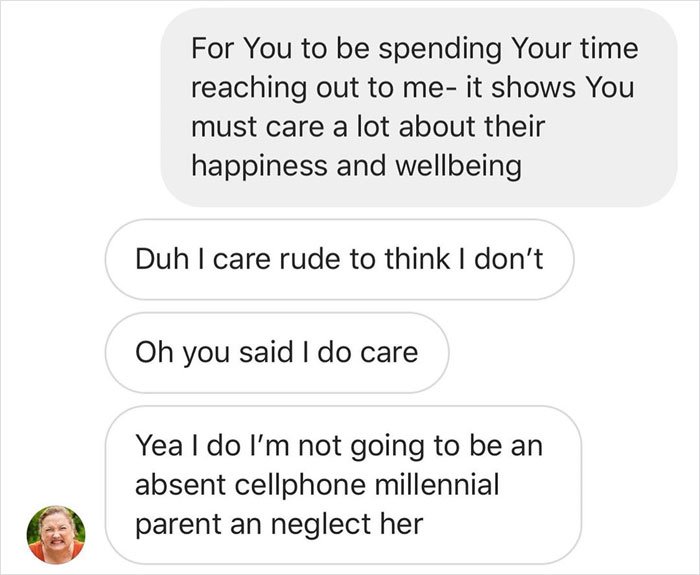
Task: Click the "absent cellphone millennial" text line
Action: point(316,485)
